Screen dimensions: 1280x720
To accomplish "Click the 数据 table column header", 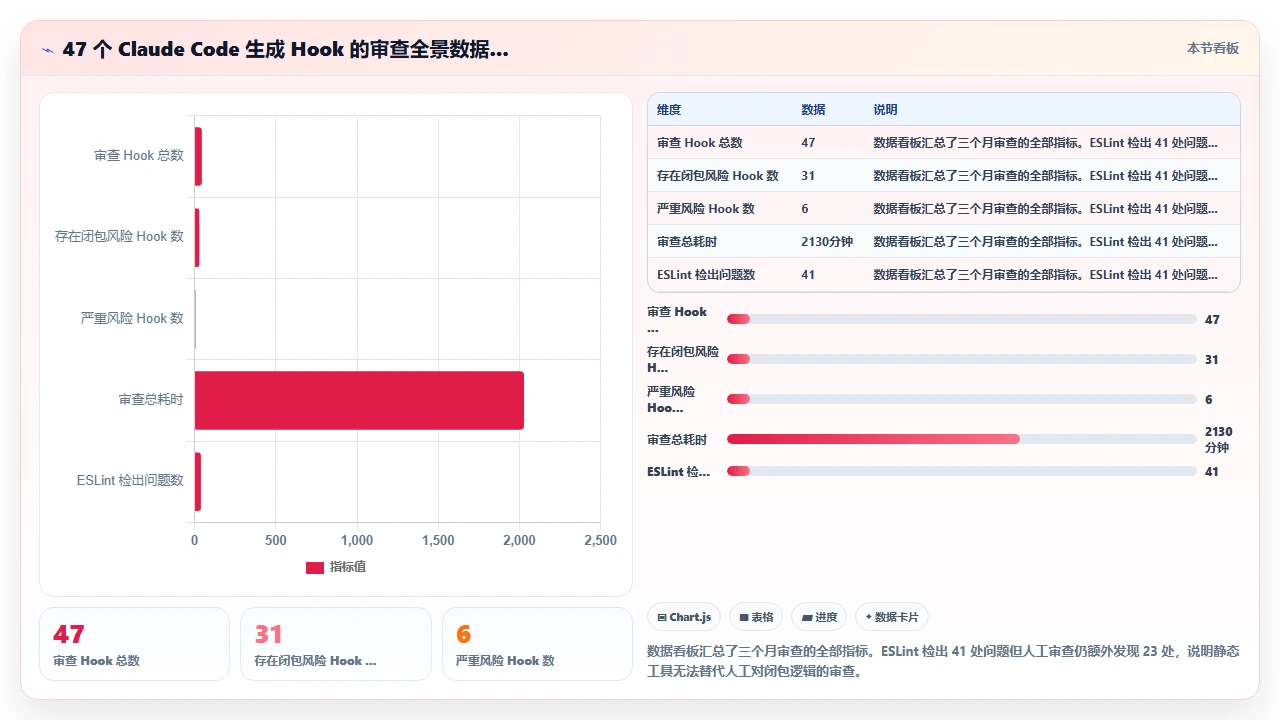I will 813,110.
